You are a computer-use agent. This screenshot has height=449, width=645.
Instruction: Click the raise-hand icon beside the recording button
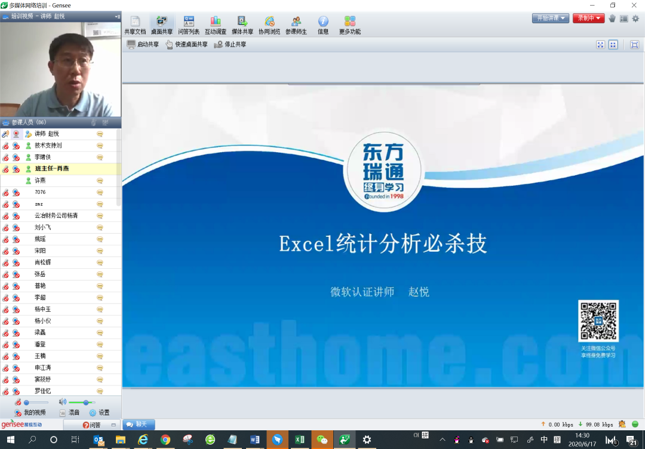[x=612, y=19]
